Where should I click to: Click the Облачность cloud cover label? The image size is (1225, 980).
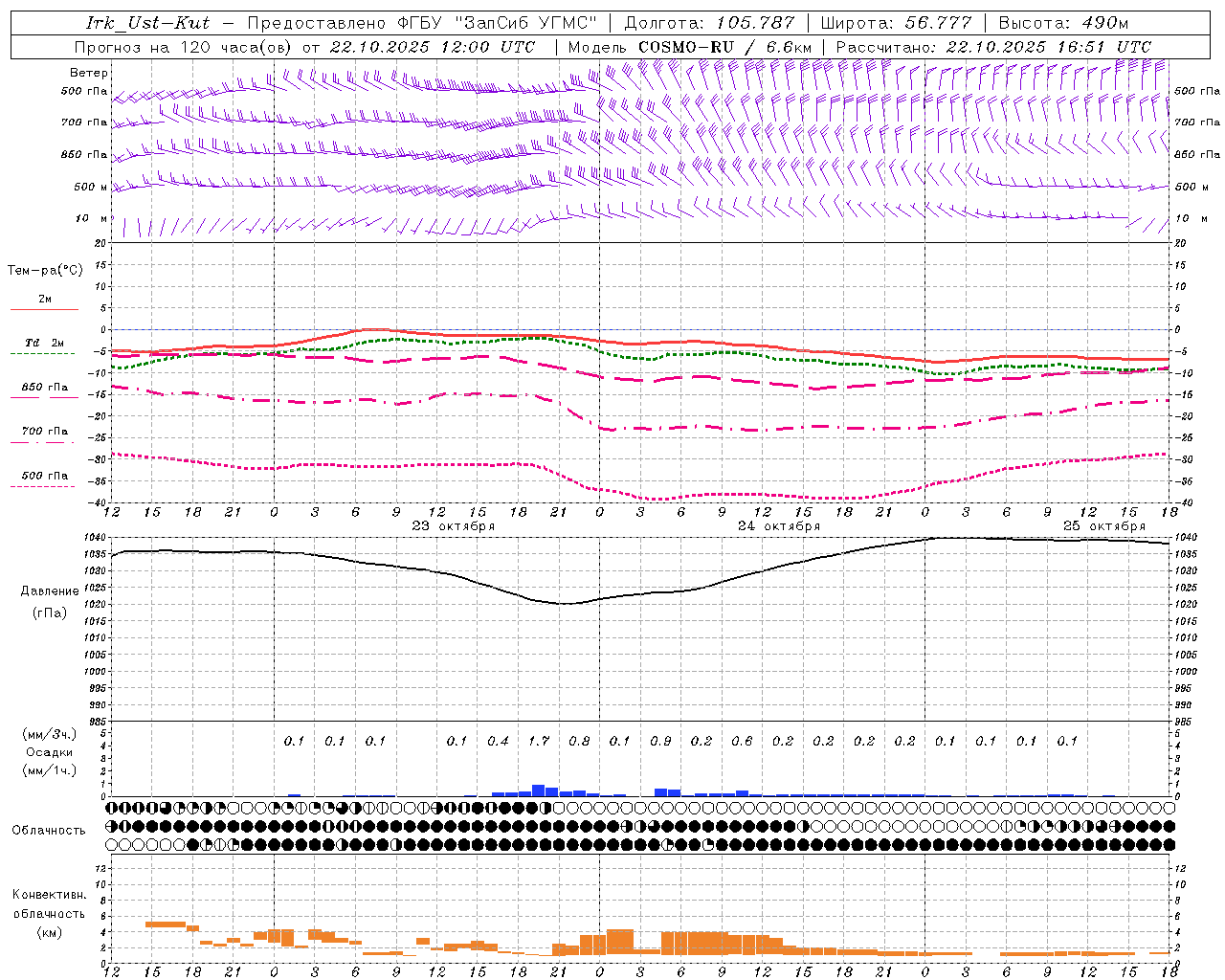point(49,831)
